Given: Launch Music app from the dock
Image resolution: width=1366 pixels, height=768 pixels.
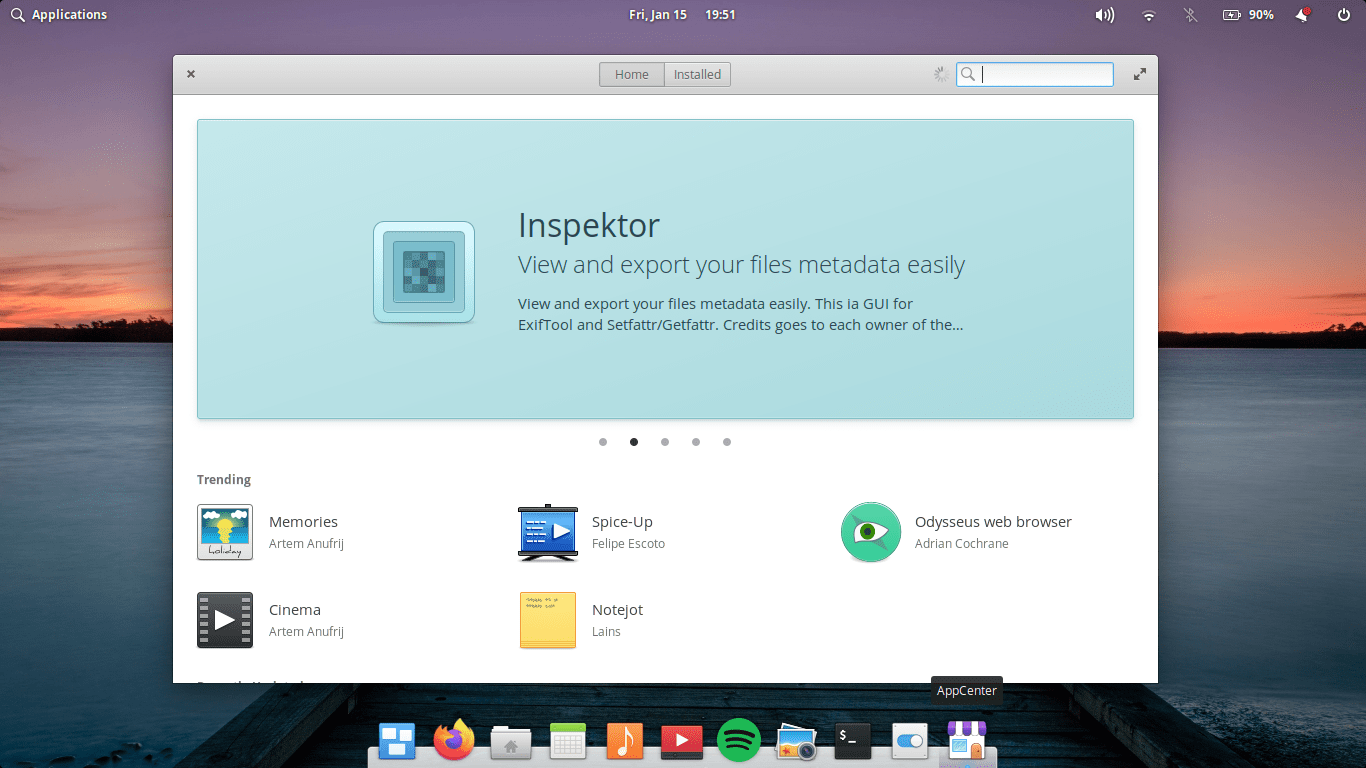Looking at the screenshot, I should [x=625, y=741].
